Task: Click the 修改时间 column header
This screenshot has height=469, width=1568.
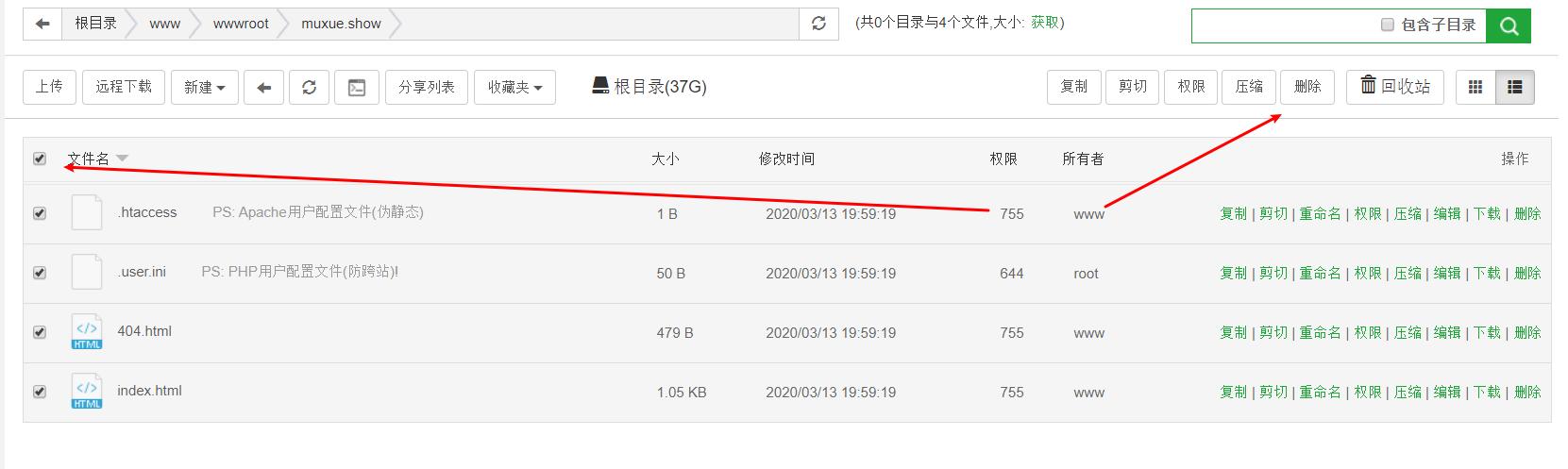Action: click(x=786, y=159)
